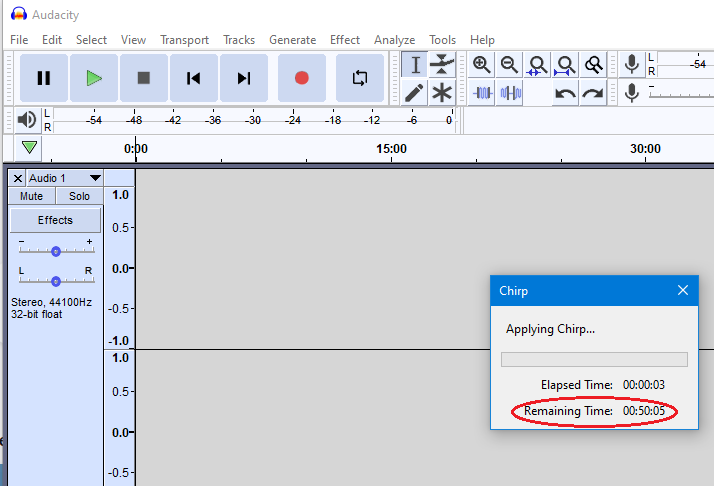Screen dimensions: 714x486
Task: Click the playback level meter at -24
Action: pos(293,120)
